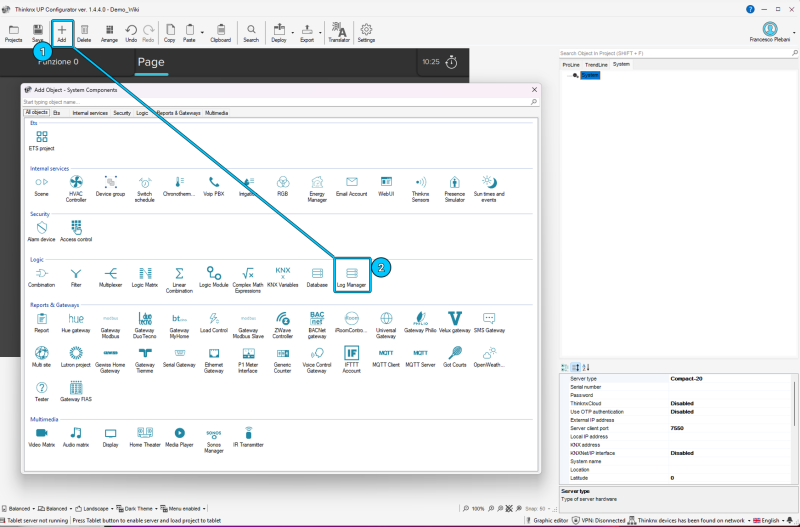The image size is (800, 527).
Task: Select the System tree node
Action: 590,75
